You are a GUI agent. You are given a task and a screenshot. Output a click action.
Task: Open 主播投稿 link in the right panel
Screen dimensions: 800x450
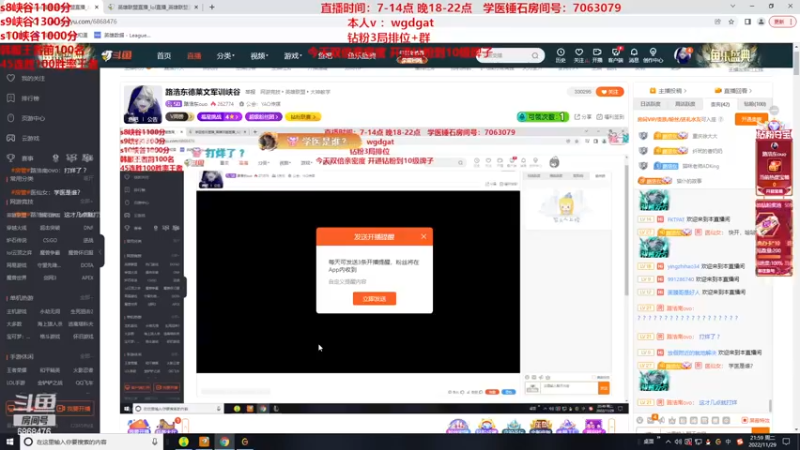pyautogui.click(x=668, y=91)
